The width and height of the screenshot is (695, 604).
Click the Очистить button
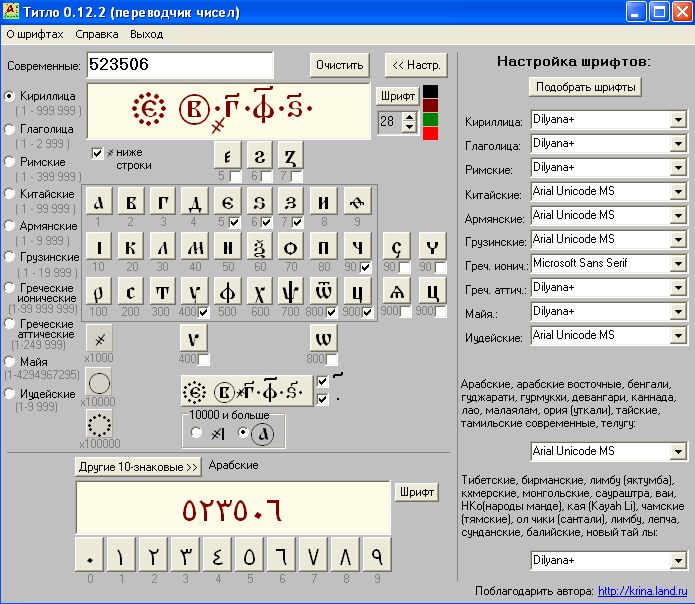pyautogui.click(x=339, y=65)
